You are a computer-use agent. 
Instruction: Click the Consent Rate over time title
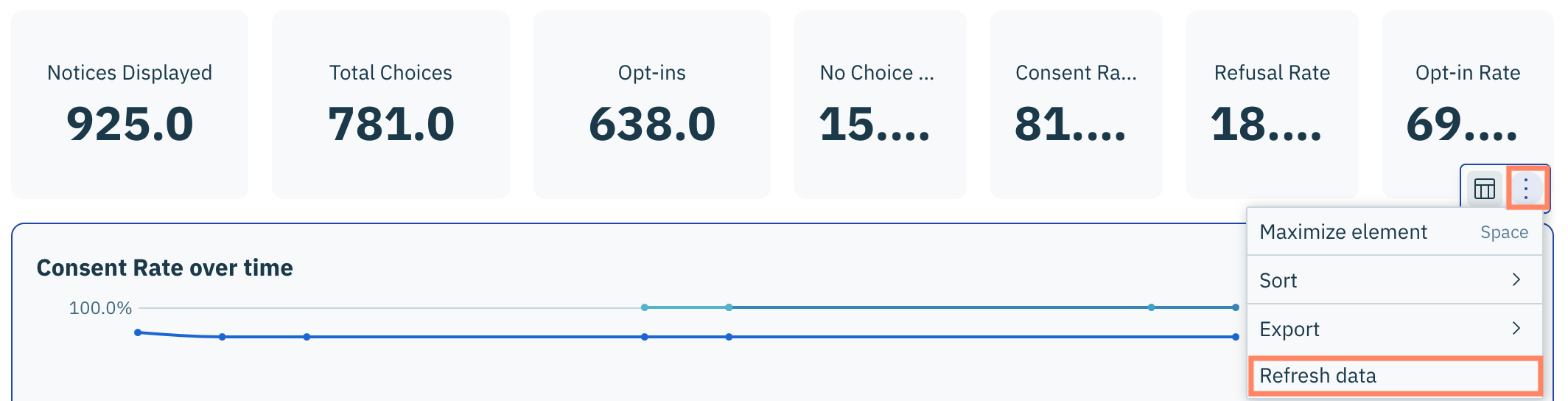click(165, 268)
